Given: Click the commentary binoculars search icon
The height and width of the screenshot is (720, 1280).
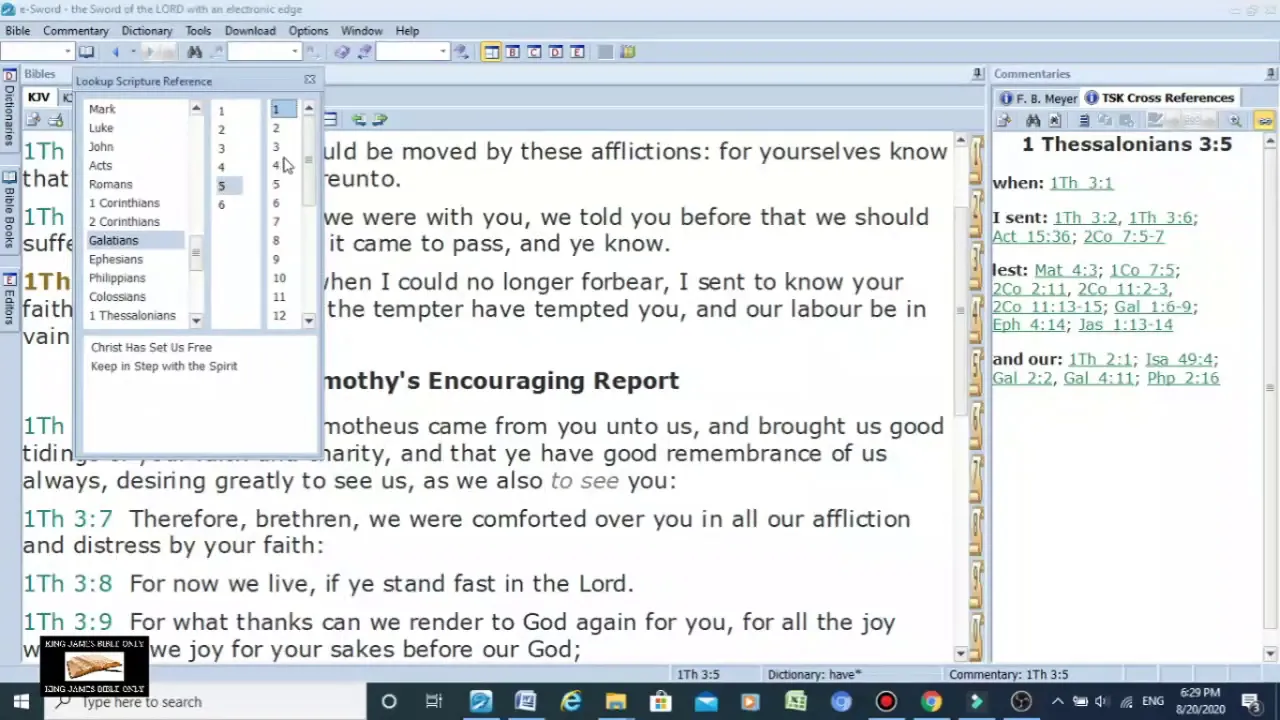Looking at the screenshot, I should pos(1033,120).
